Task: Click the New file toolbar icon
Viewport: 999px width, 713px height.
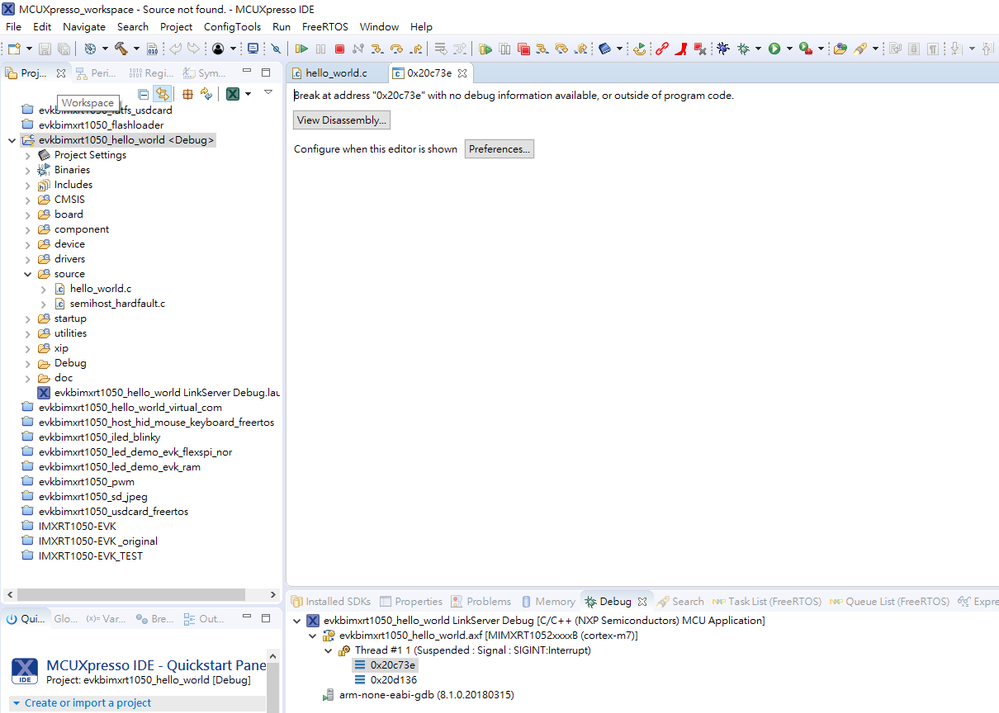Action: pos(14,48)
